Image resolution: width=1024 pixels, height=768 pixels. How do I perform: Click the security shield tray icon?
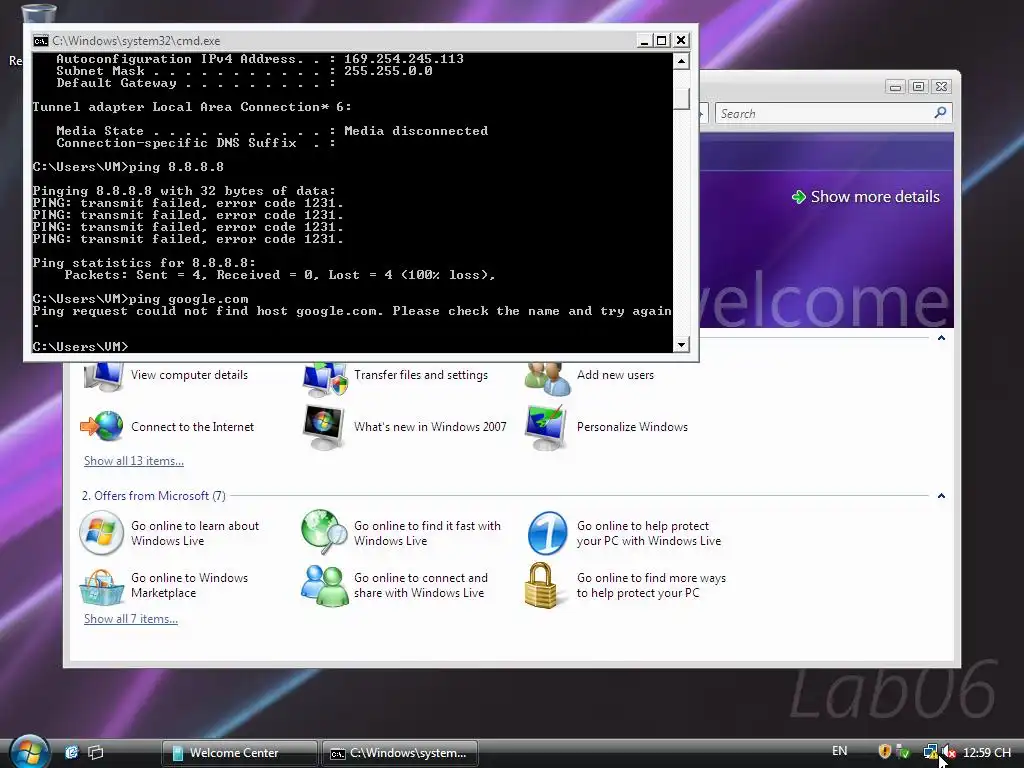point(885,752)
